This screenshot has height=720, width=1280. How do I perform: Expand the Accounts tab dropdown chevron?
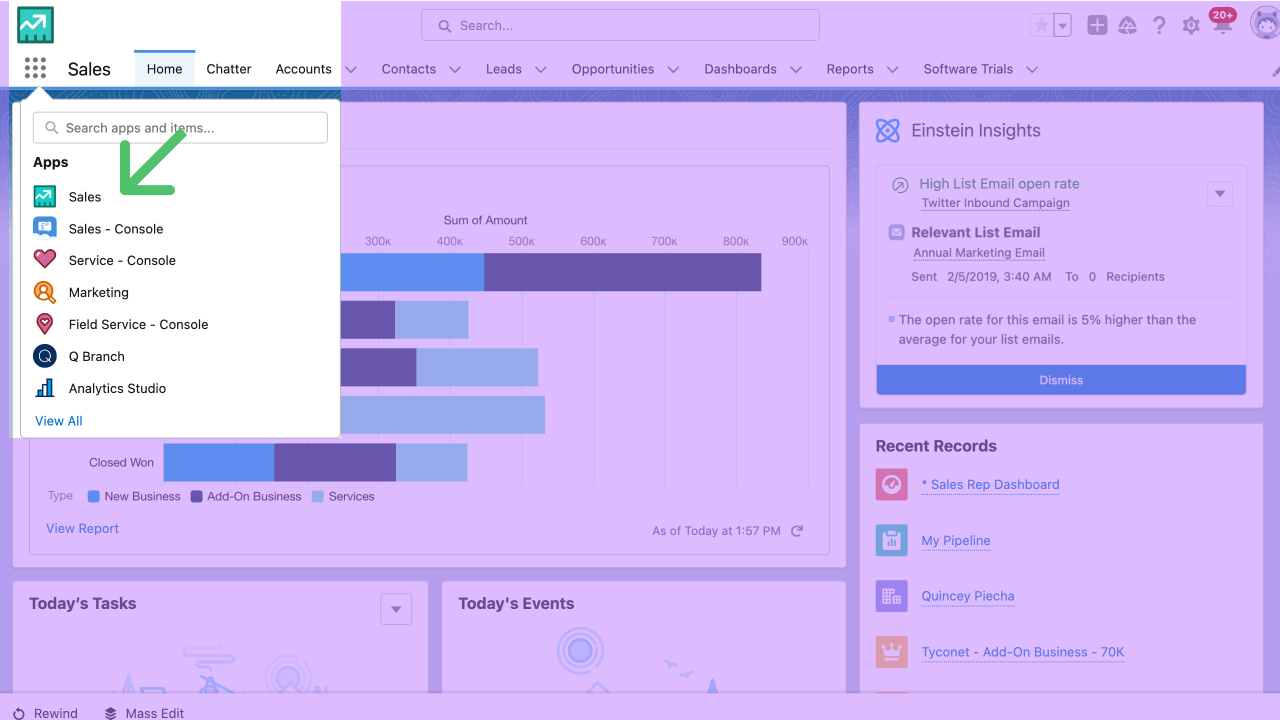coord(351,69)
